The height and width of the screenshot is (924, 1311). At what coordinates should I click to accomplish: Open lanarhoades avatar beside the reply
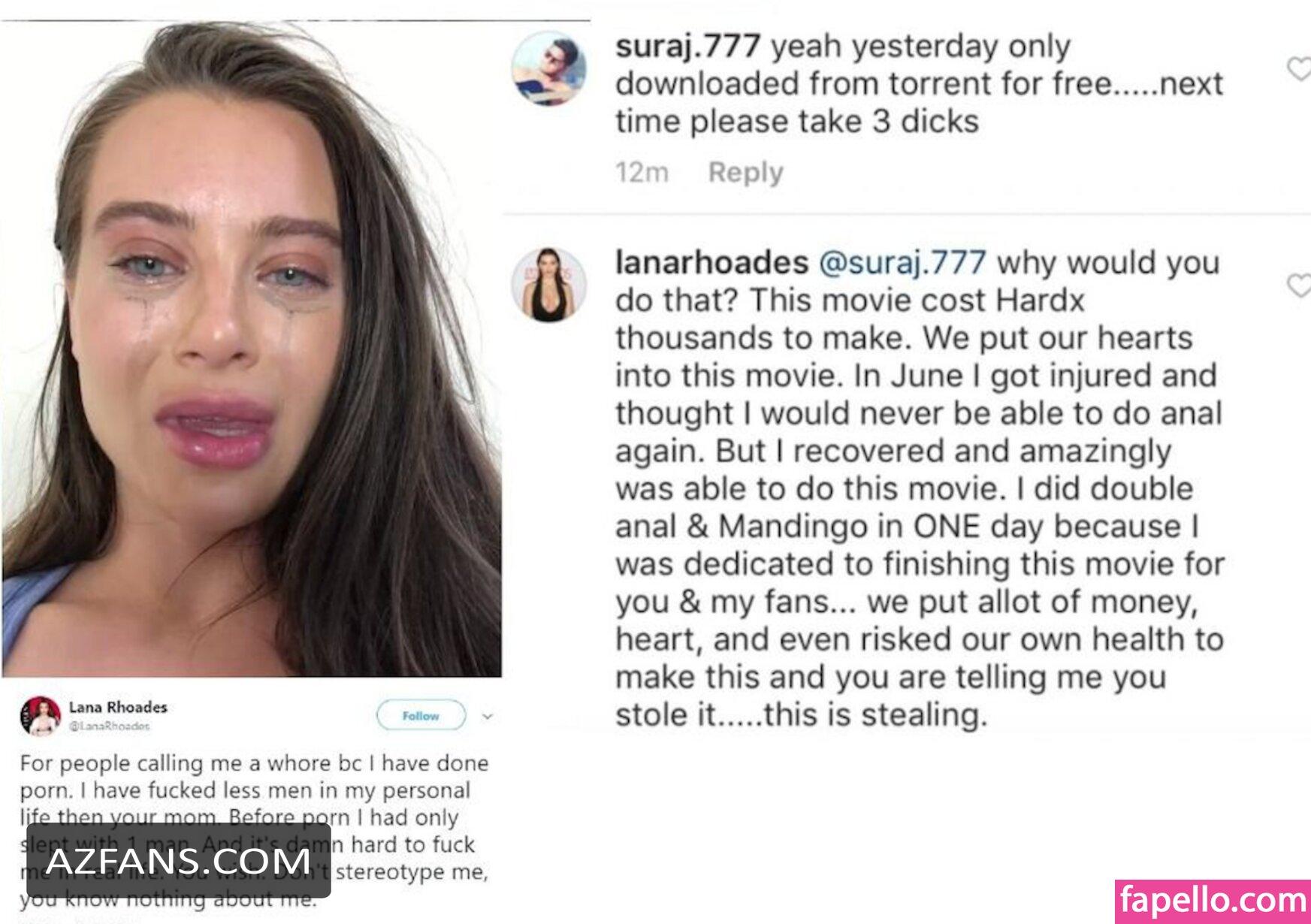[x=548, y=285]
